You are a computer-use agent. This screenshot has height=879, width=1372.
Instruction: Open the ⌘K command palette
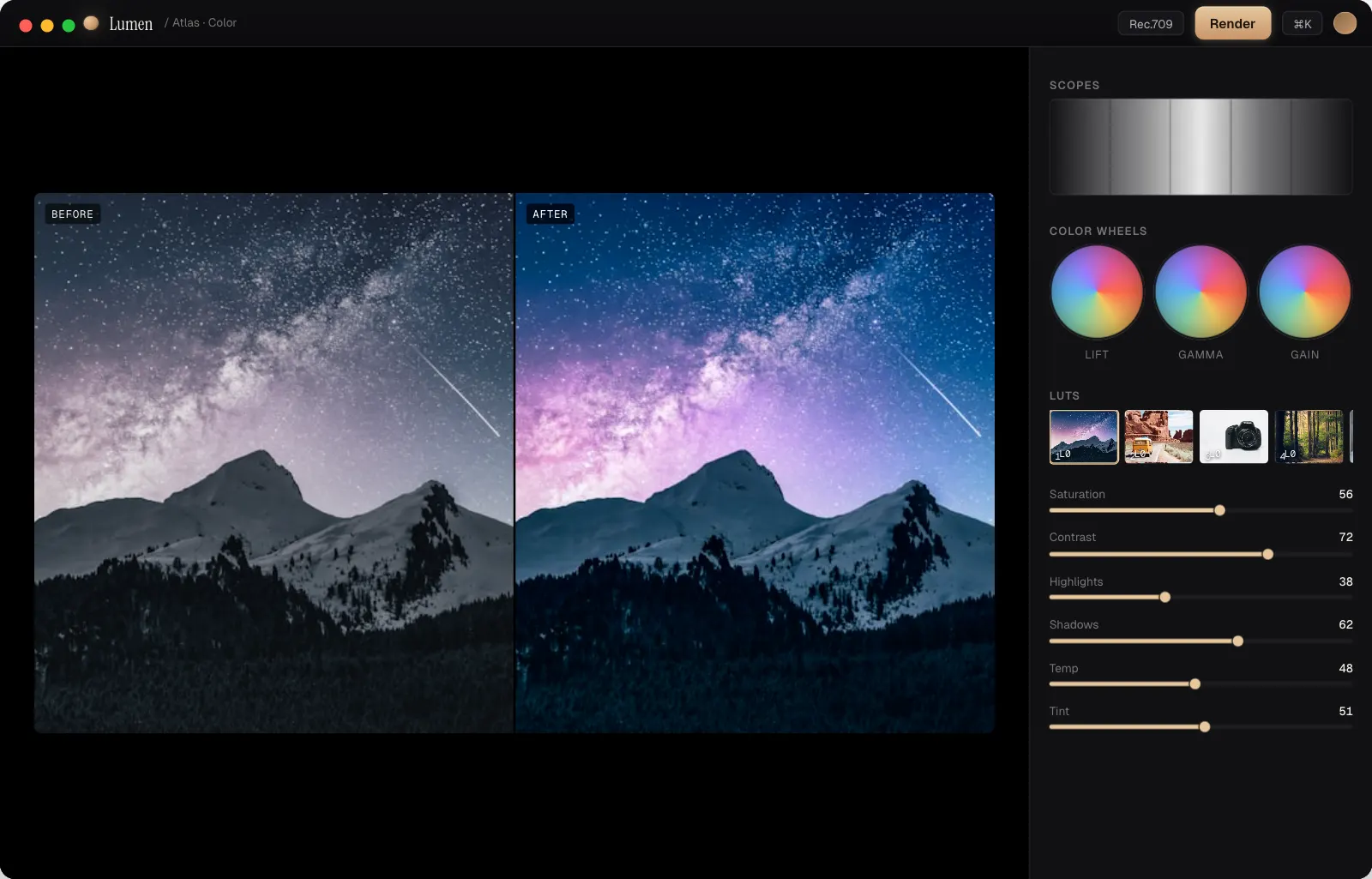(x=1303, y=24)
